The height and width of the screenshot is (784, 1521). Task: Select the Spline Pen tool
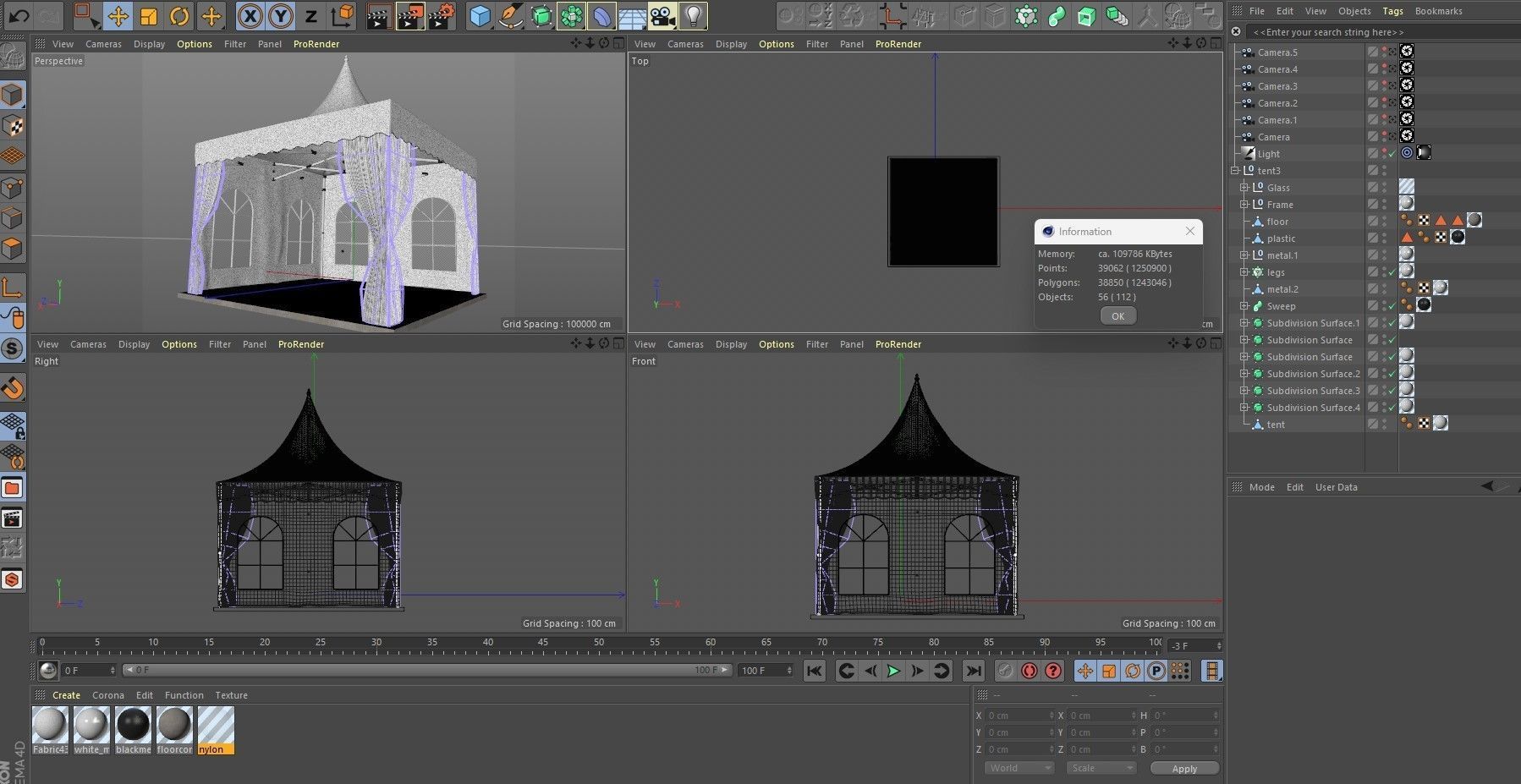point(511,16)
